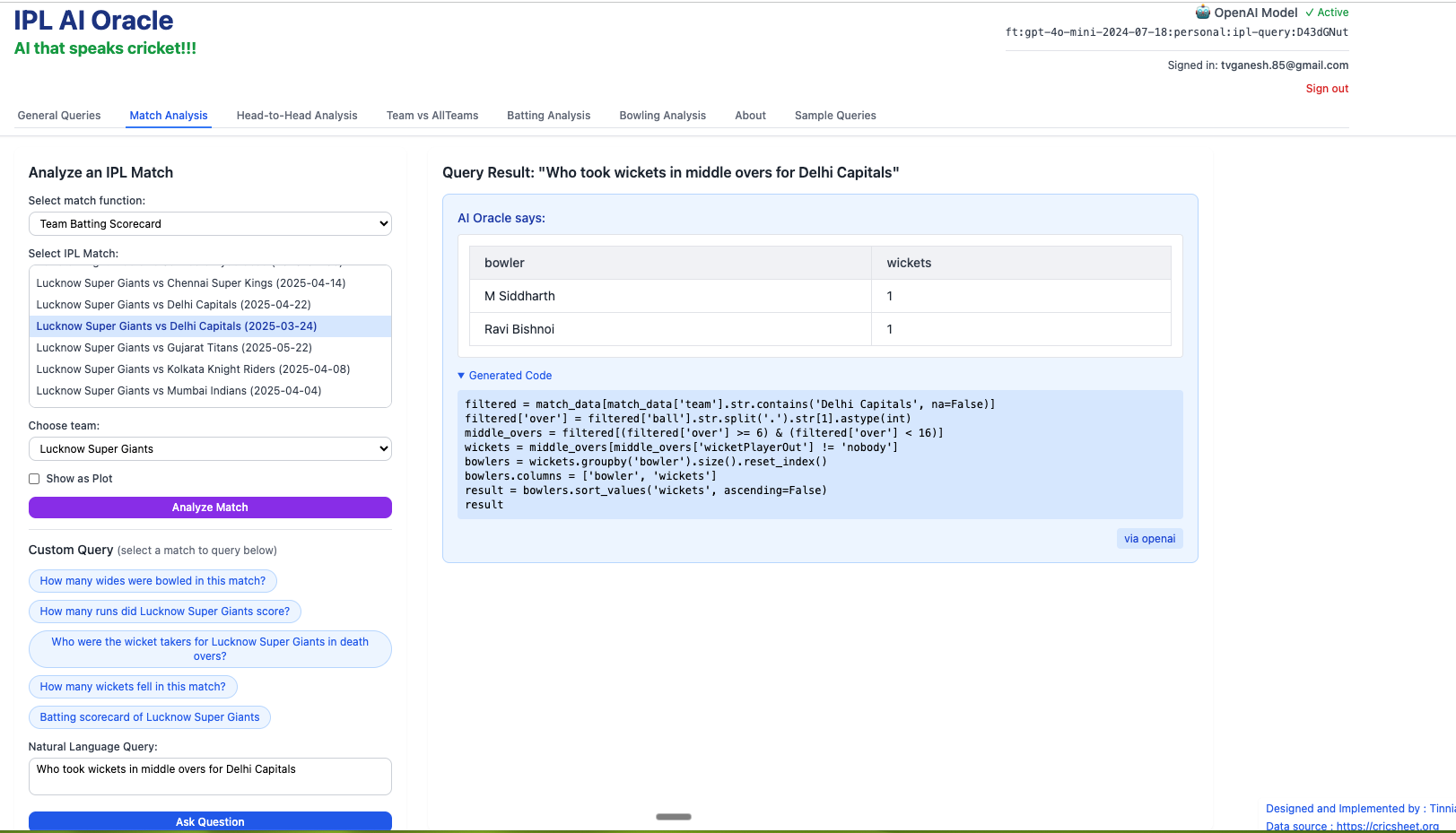Toggle the Show as Plot checkbox
Viewport: 1456px width, 833px height.
click(x=34, y=479)
